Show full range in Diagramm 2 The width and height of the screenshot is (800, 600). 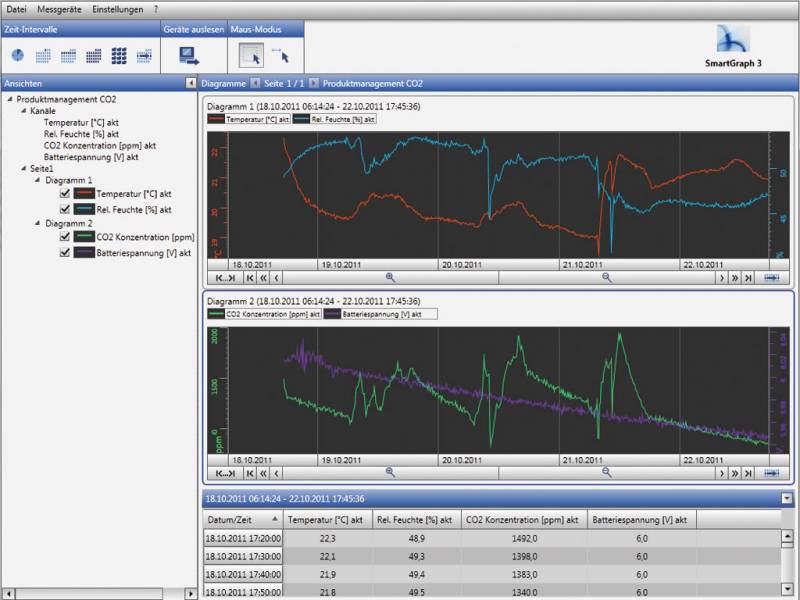[225, 473]
